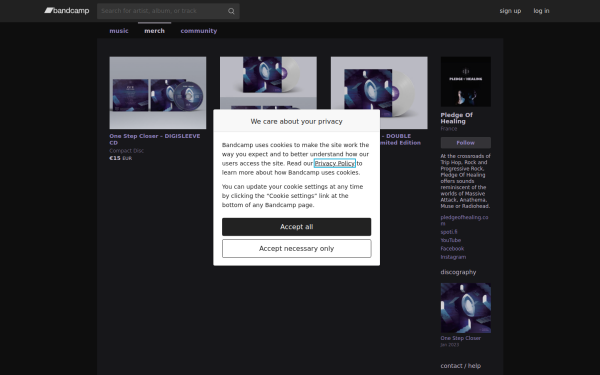Screen dimensions: 600x375
Task: Choose Accept necessary only
Action: (x=297, y=249)
